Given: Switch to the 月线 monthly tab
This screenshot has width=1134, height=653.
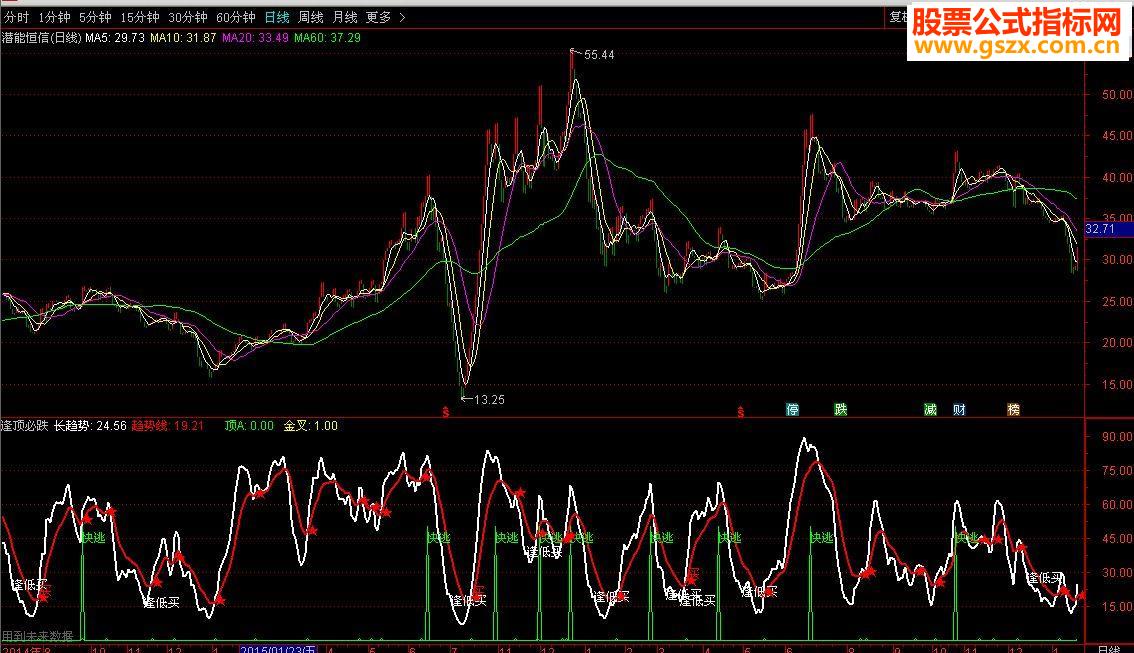Looking at the screenshot, I should click(x=345, y=17).
